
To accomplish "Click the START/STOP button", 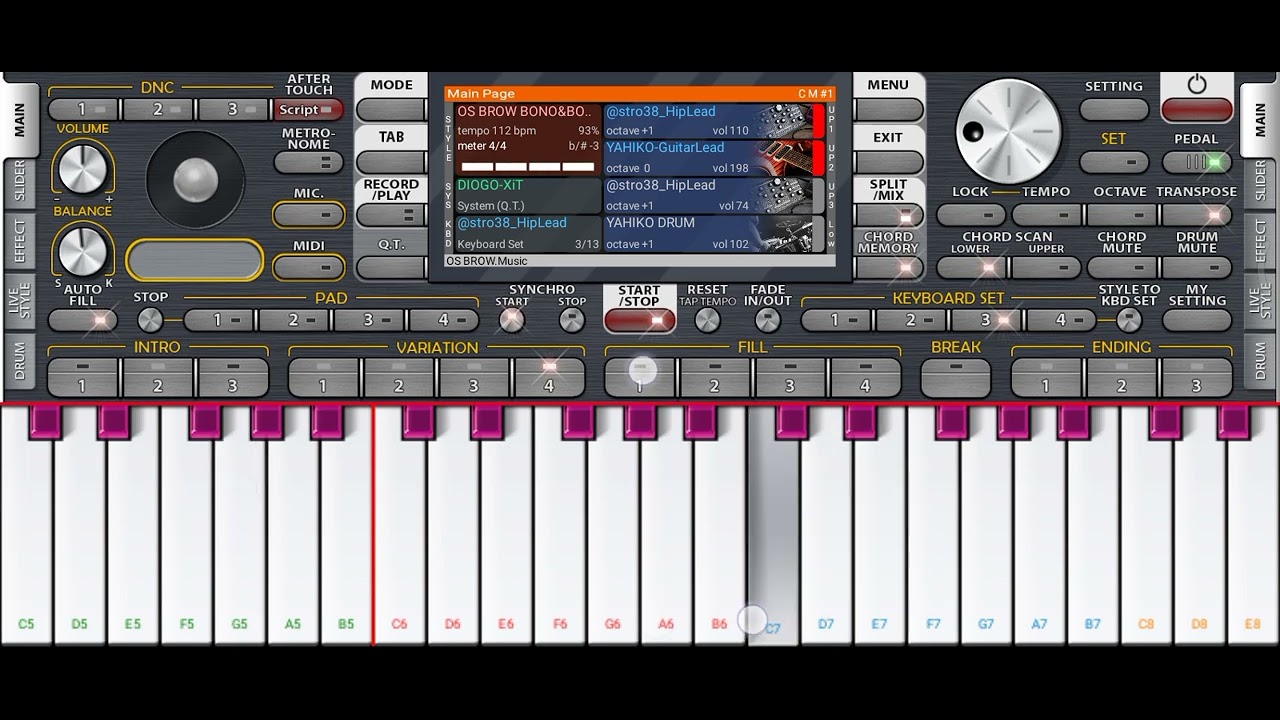I will coord(640,320).
